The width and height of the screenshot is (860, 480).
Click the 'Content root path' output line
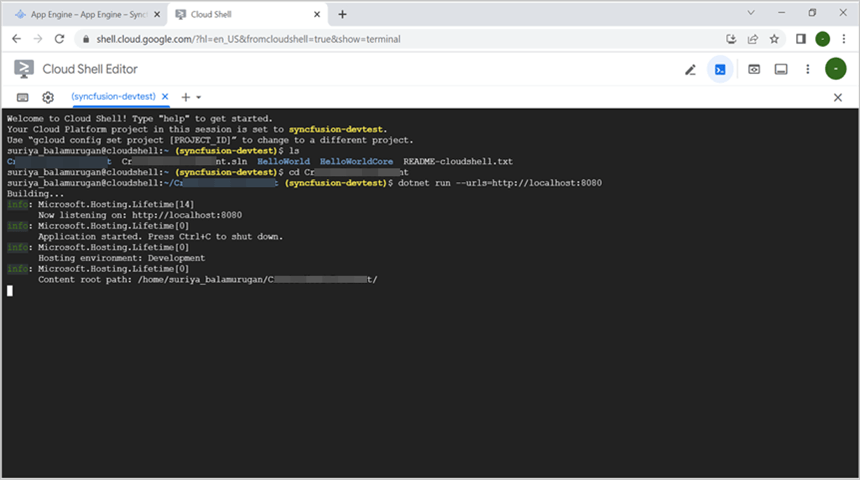coord(207,279)
